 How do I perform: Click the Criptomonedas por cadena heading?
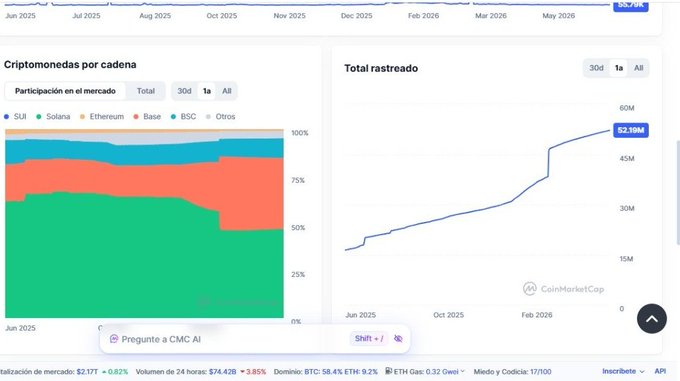[x=70, y=65]
